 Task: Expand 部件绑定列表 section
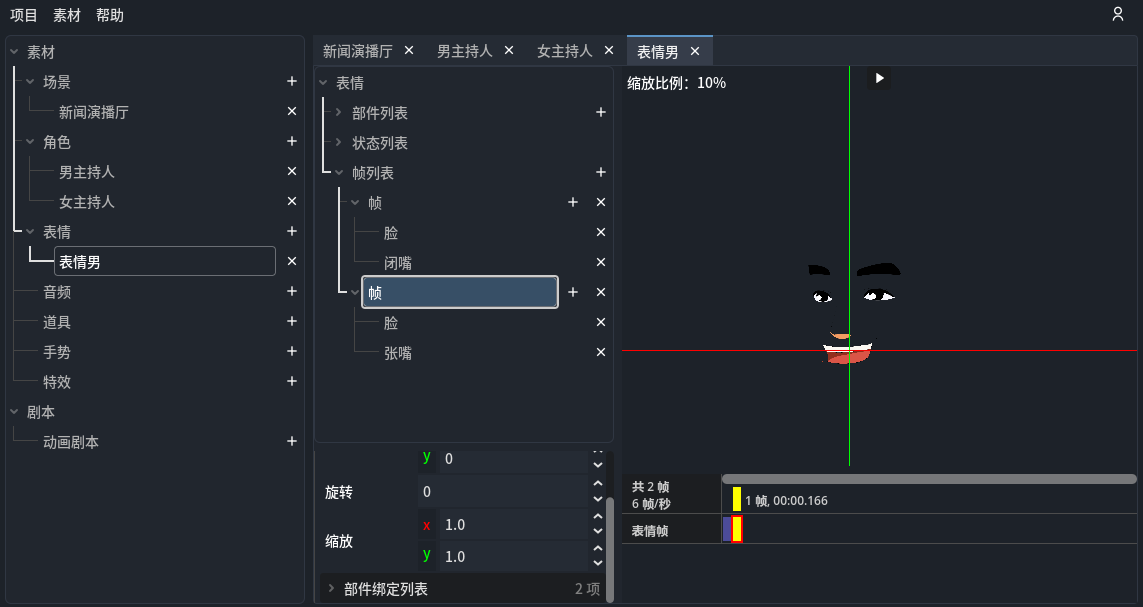point(331,589)
